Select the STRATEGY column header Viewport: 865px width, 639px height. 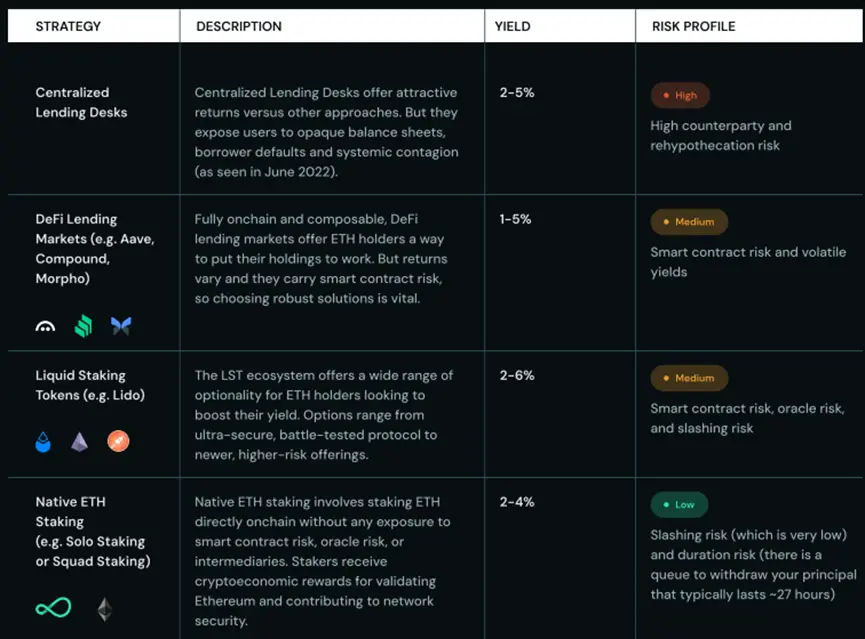coord(68,26)
